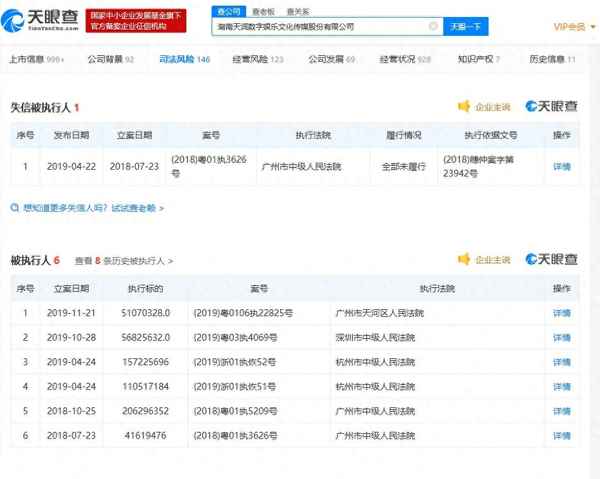This screenshot has height=479, width=600.
Task: Open the 公司背景 section tab
Action: click(111, 59)
